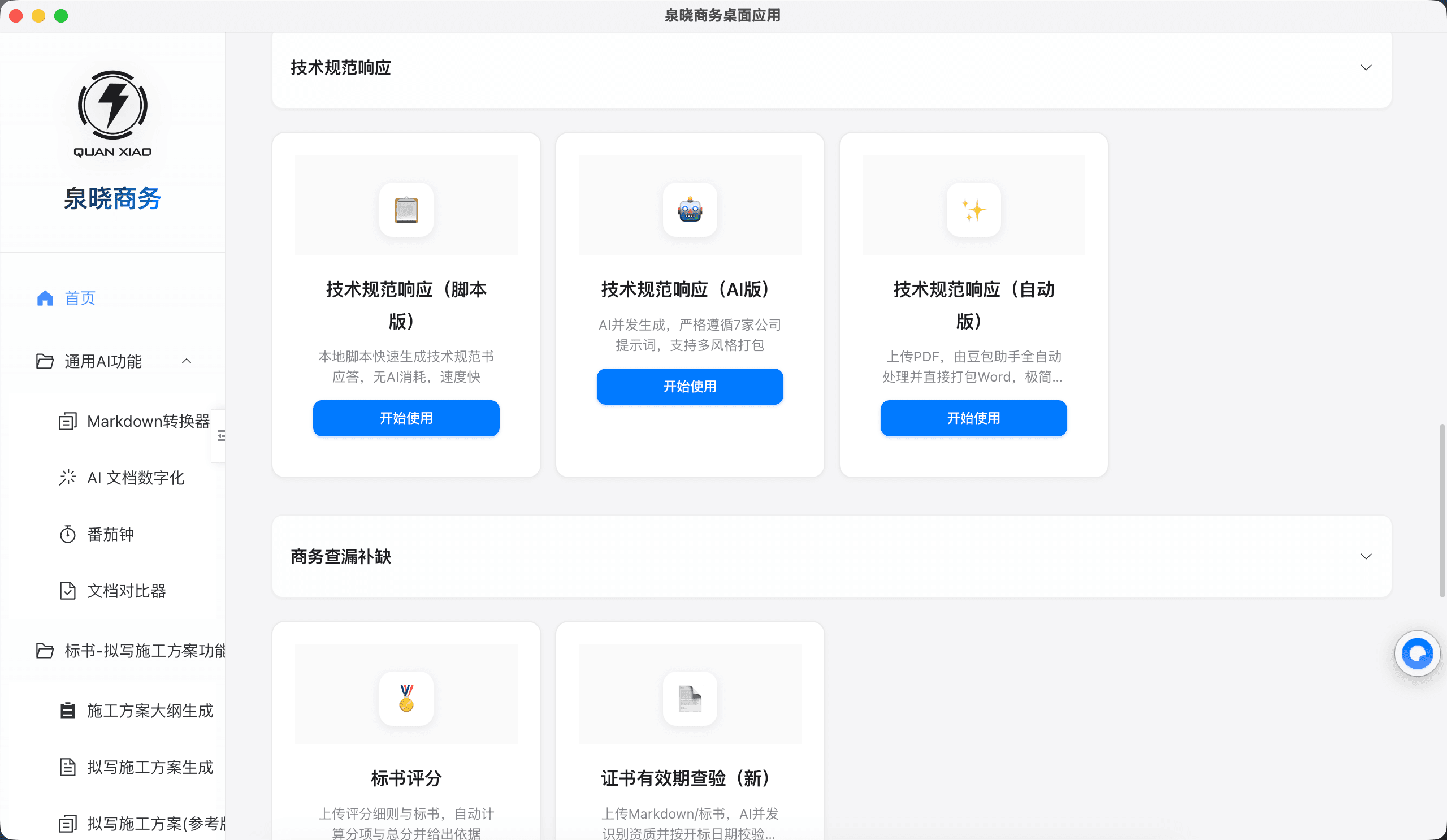Click the home icon beside 首页

click(45, 298)
